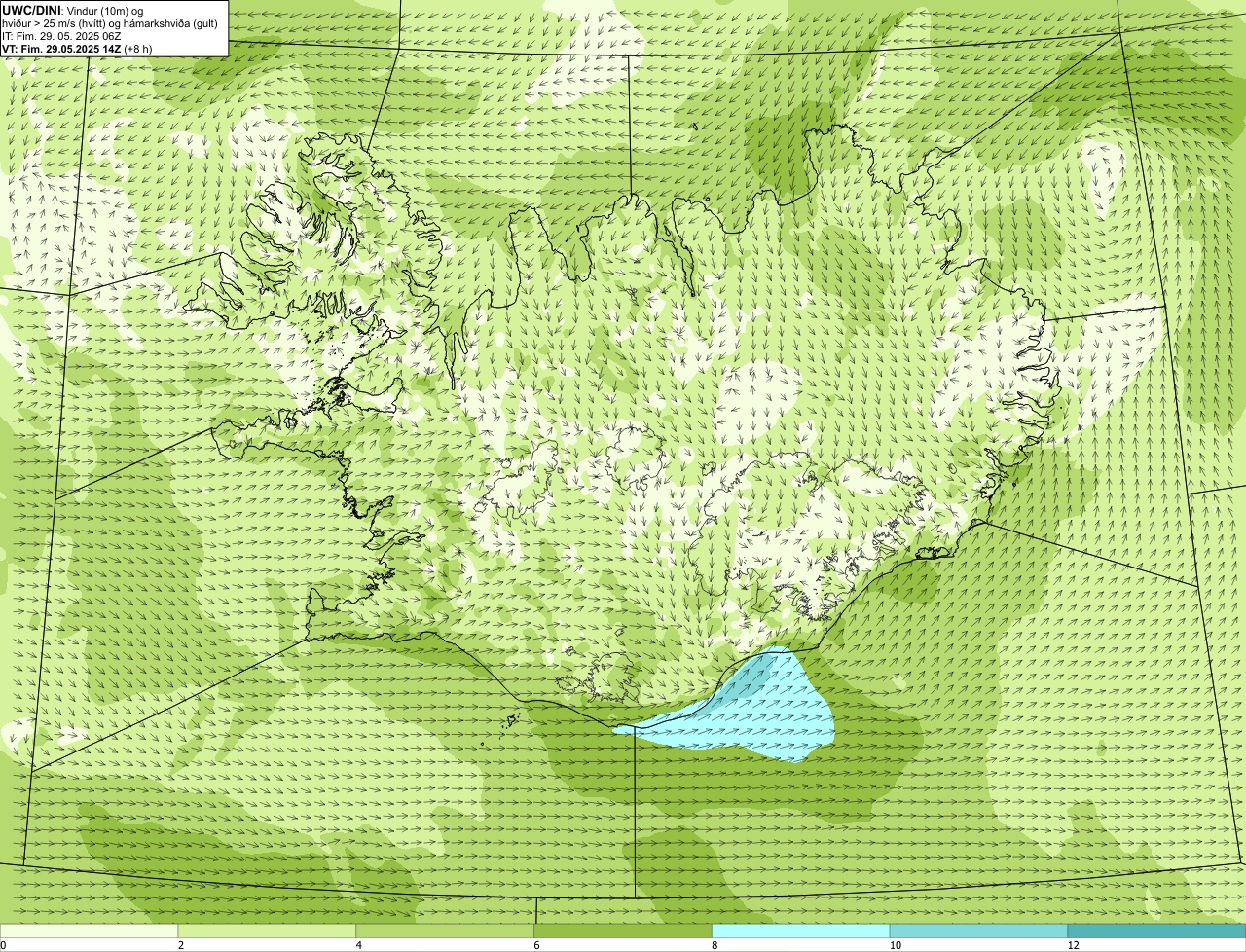Click the light cyan 8–10 legend color band
Viewport: 1246px width, 952px height.
point(801,932)
